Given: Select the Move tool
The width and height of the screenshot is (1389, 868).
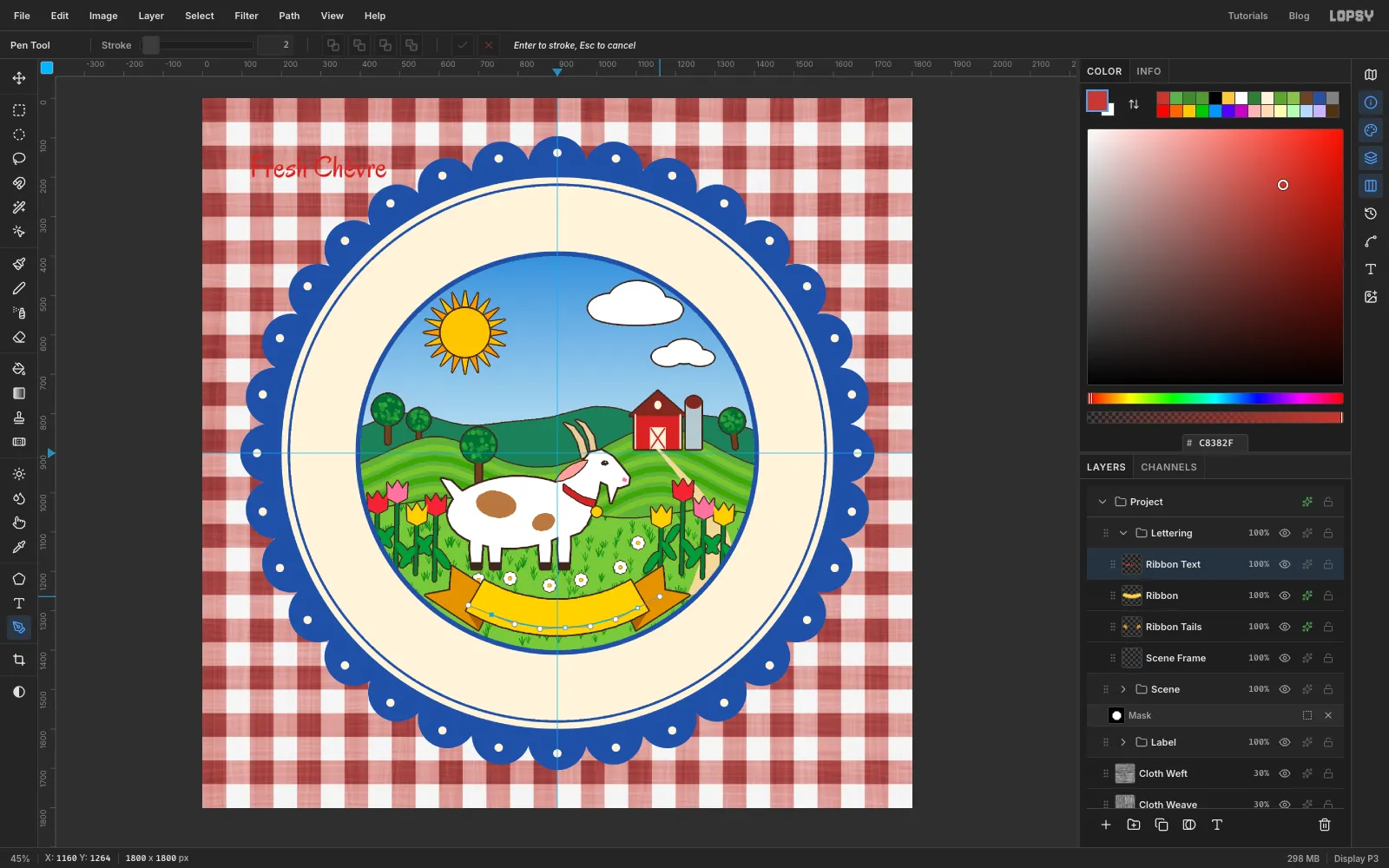Looking at the screenshot, I should 19,78.
